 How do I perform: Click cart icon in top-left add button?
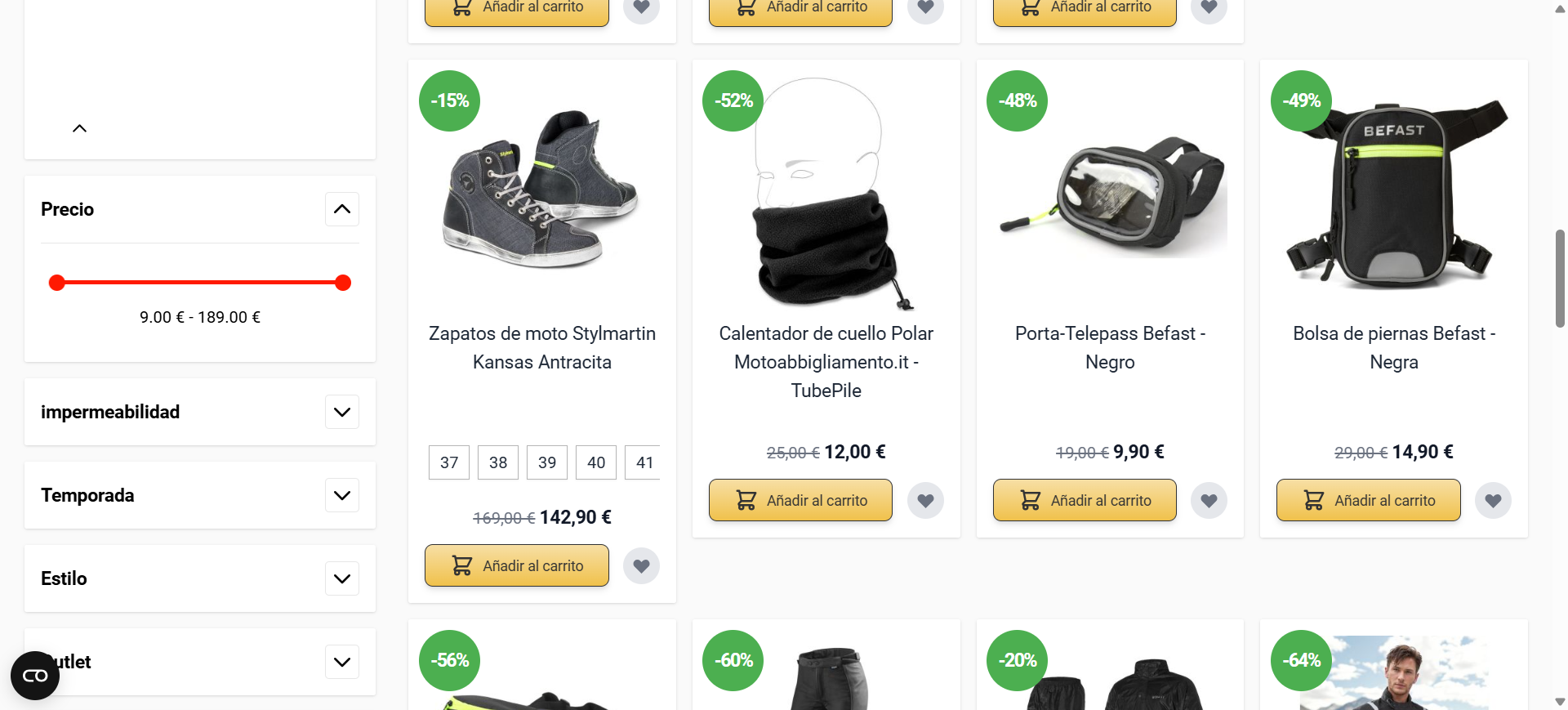point(461,8)
